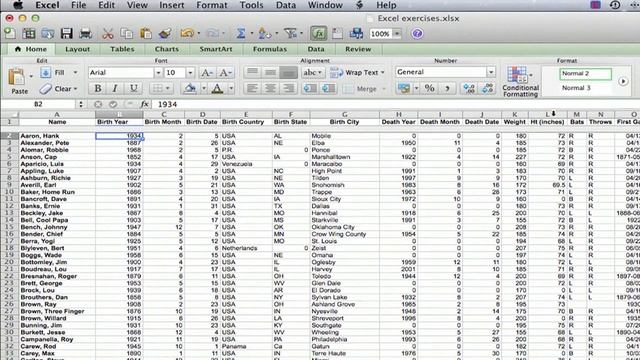640x360 pixels.
Task: Open the zoom 100% dropdown
Action: [x=397, y=33]
